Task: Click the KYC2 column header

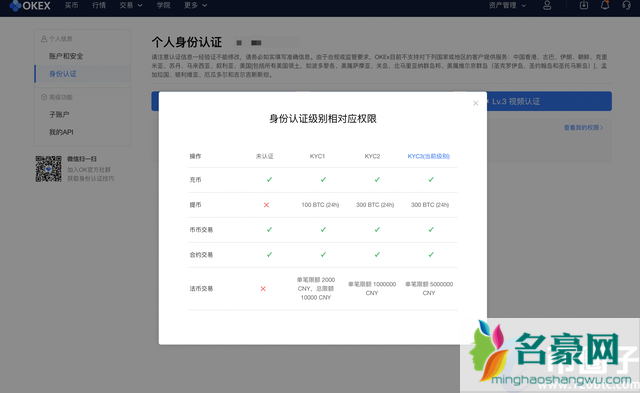Action: pyautogui.click(x=372, y=156)
